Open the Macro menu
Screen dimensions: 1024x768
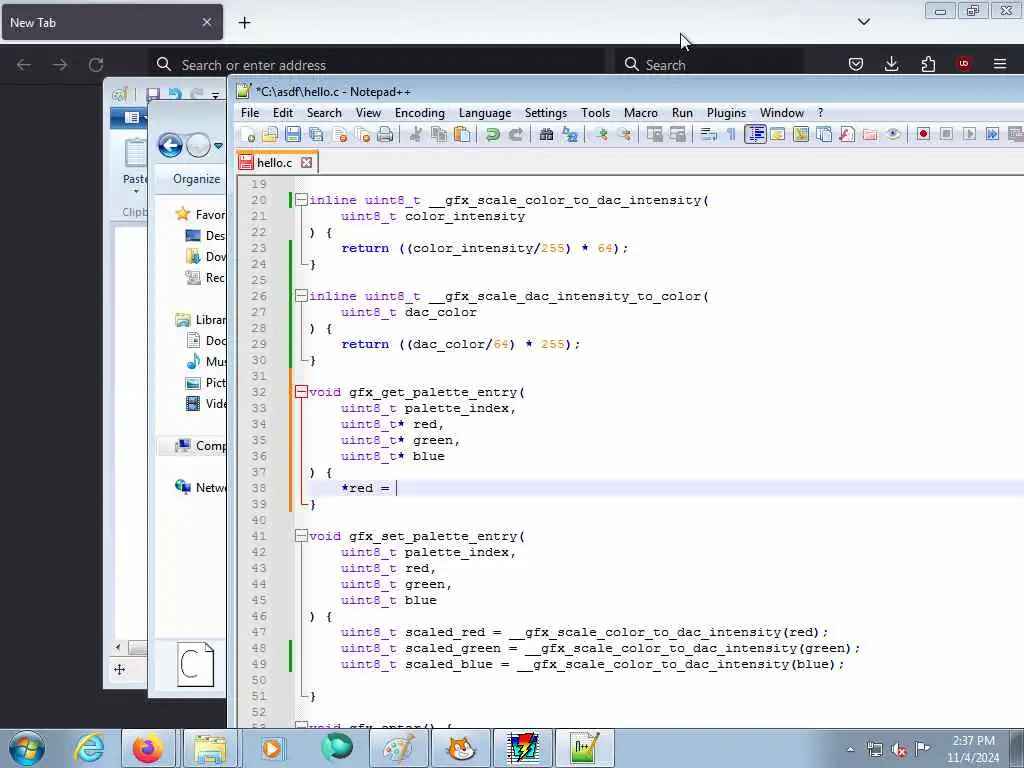point(641,113)
